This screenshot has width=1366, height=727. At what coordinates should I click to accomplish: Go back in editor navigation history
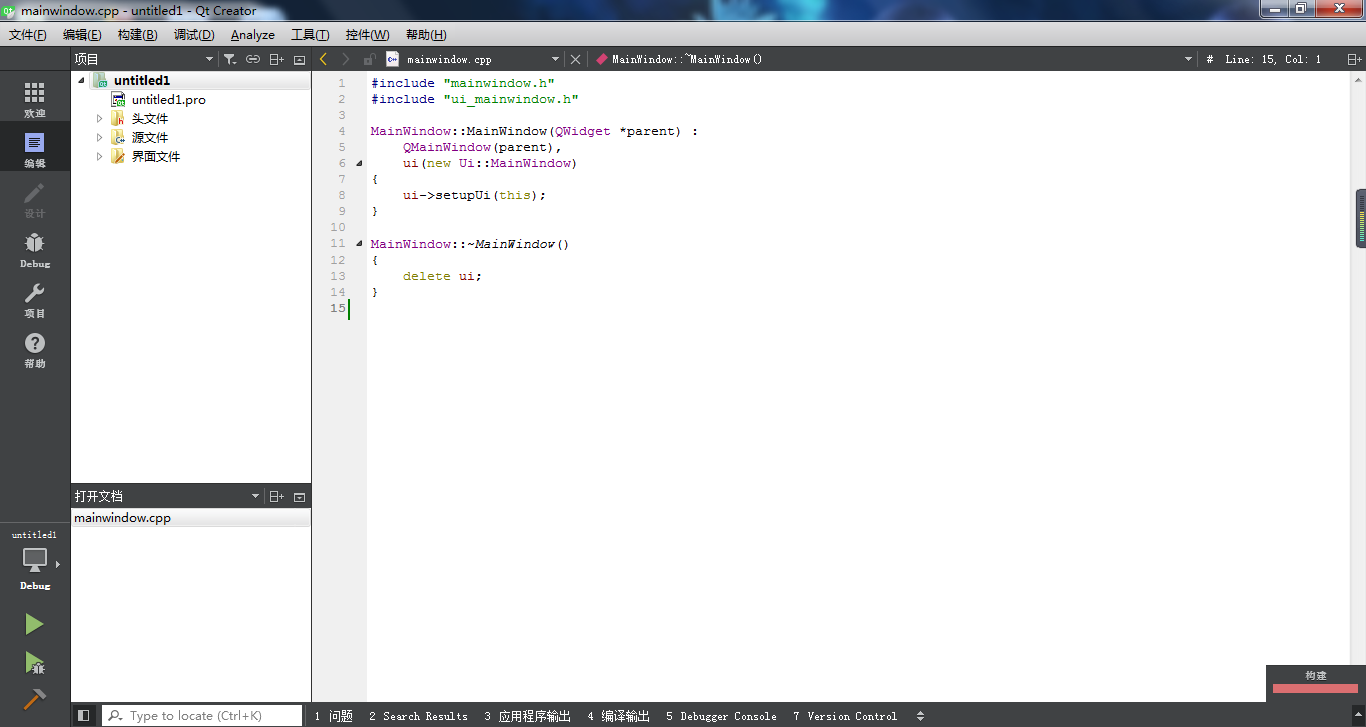tap(324, 59)
